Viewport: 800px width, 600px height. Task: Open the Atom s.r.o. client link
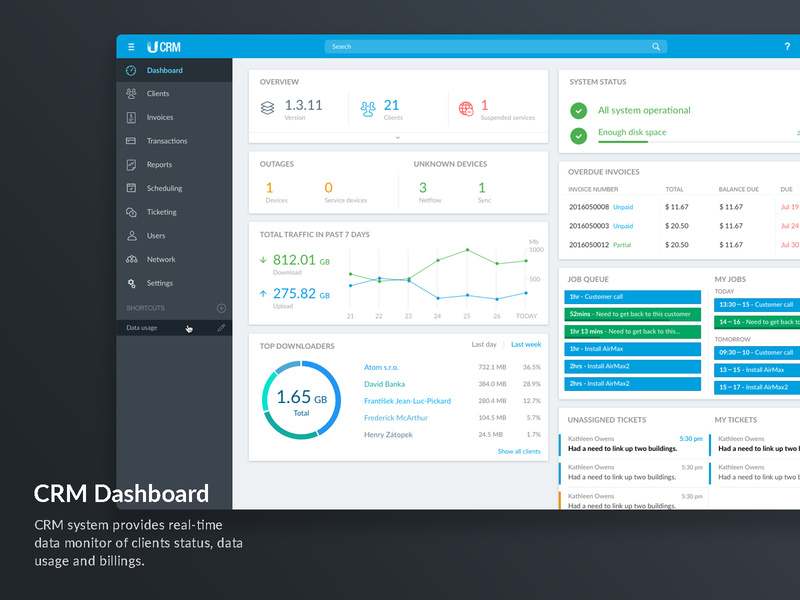click(x=384, y=366)
